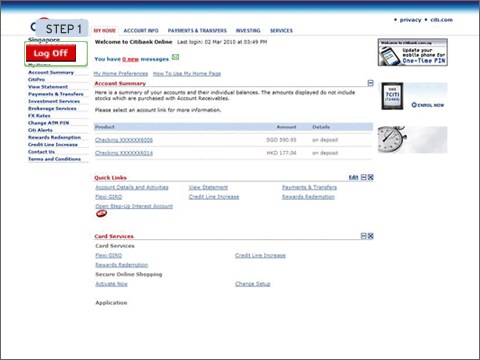Click the stopwatch promotional banner
This screenshot has height=360, width=480.
[x=412, y=140]
